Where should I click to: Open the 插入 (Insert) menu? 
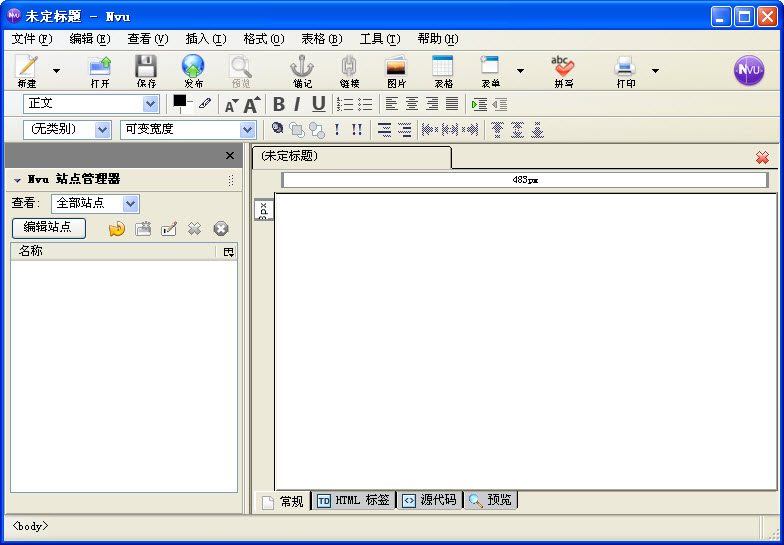[205, 39]
